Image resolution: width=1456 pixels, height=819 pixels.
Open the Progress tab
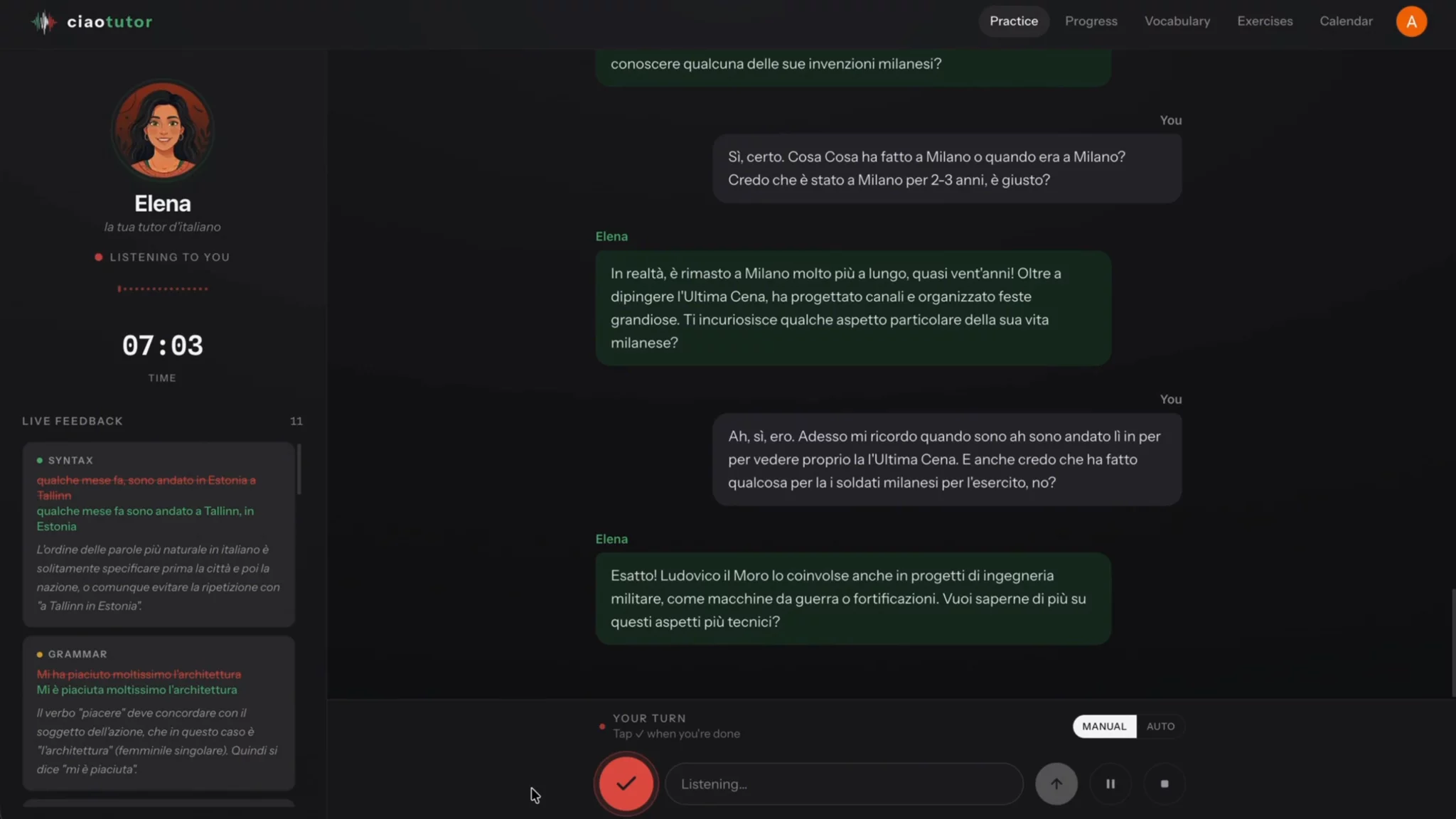point(1091,21)
